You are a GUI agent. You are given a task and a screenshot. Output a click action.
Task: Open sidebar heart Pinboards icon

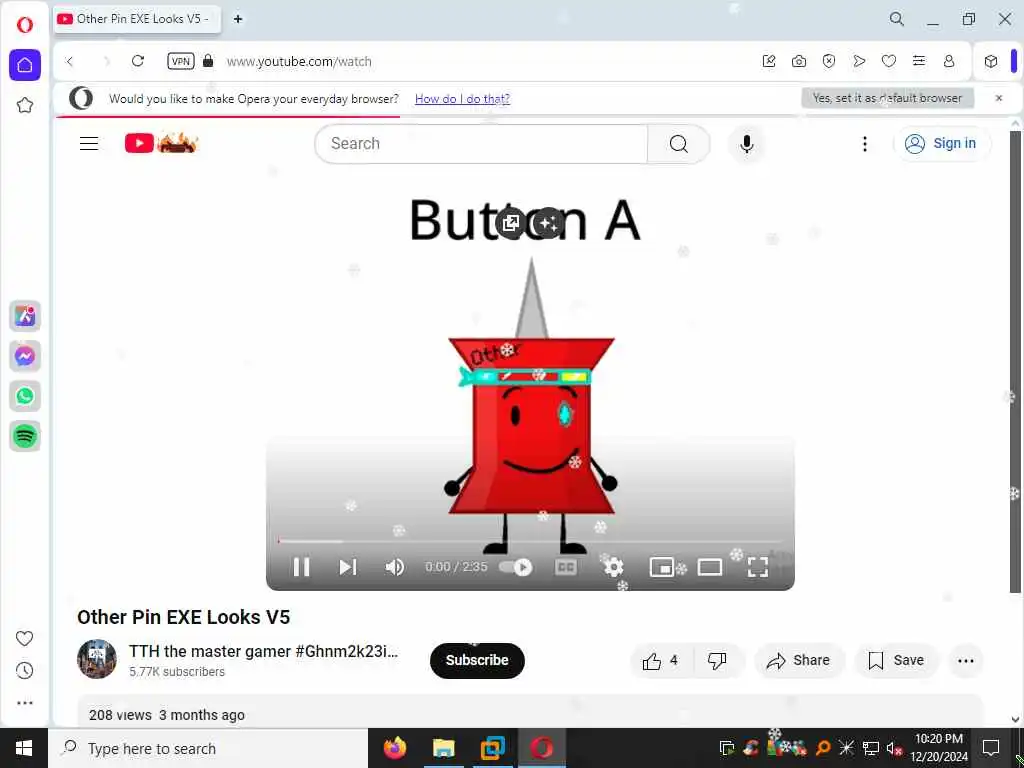click(x=24, y=638)
